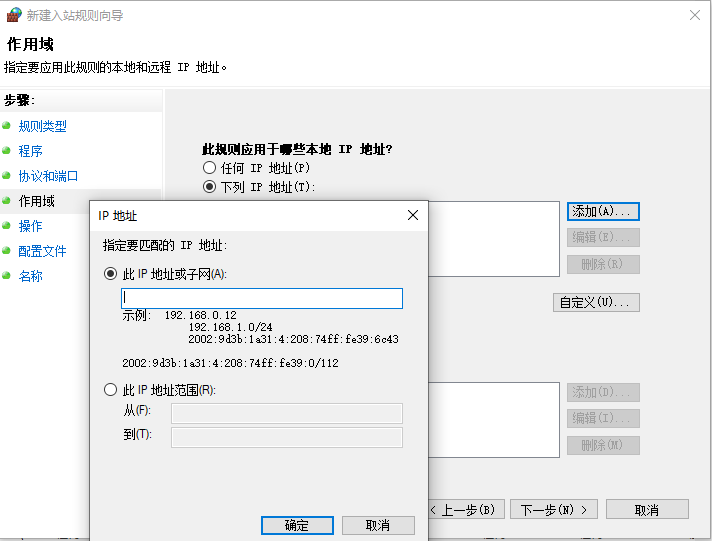Viewport: 712px width, 541px height.
Task: Go to 协议和端口 step
Action: (48, 176)
